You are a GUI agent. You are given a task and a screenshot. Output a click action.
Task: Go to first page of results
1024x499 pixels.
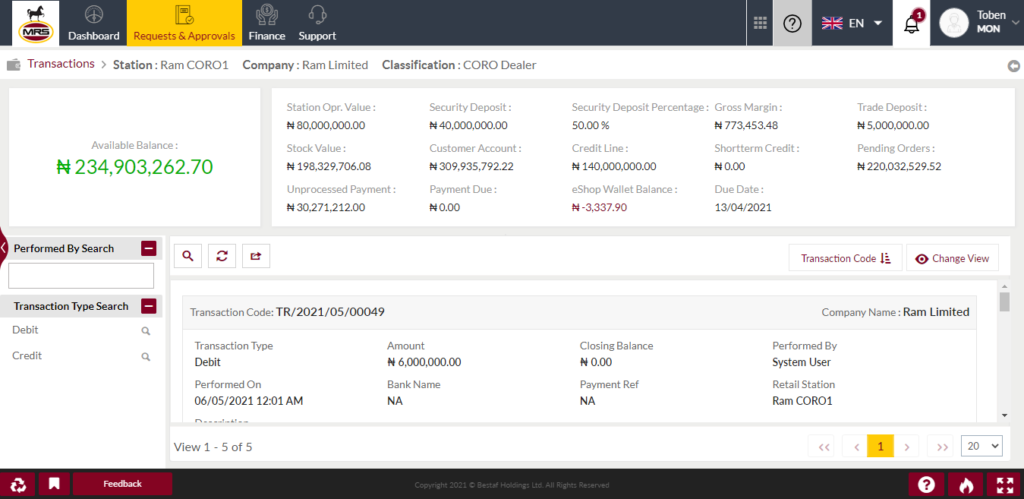[x=824, y=447]
